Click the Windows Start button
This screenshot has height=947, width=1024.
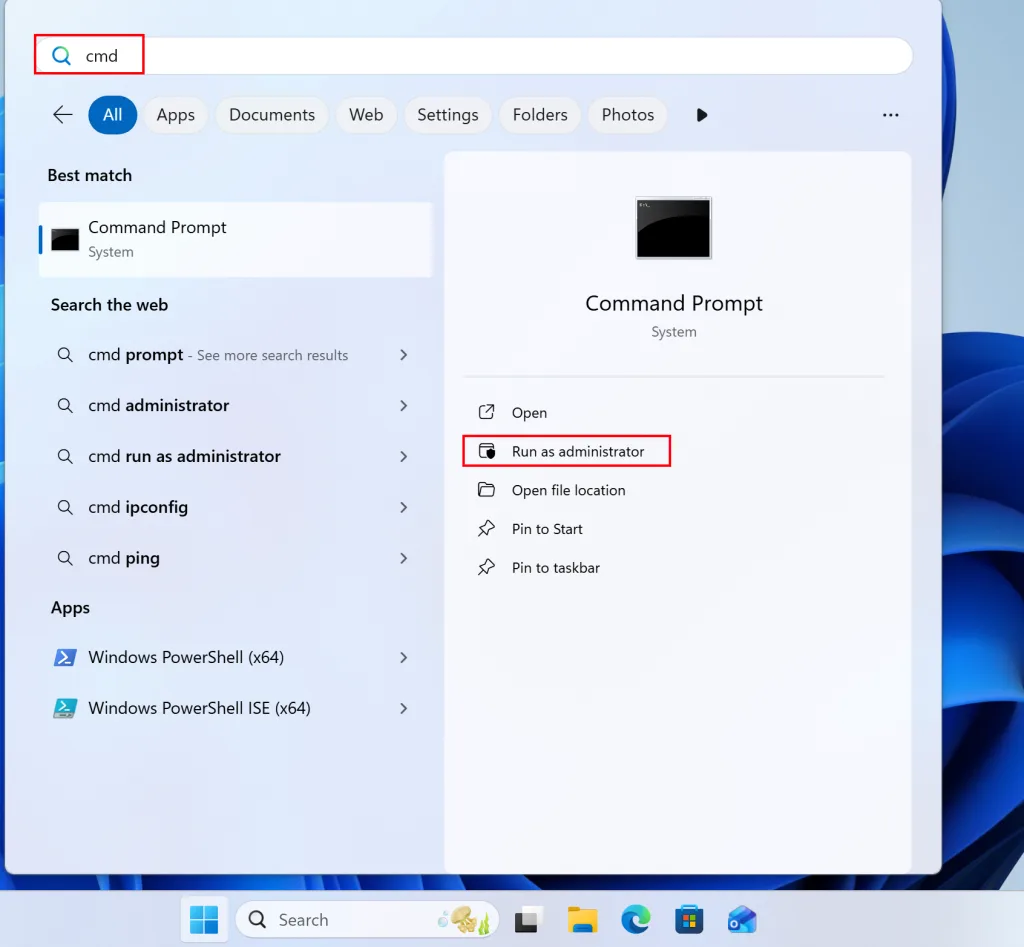pyautogui.click(x=204, y=919)
